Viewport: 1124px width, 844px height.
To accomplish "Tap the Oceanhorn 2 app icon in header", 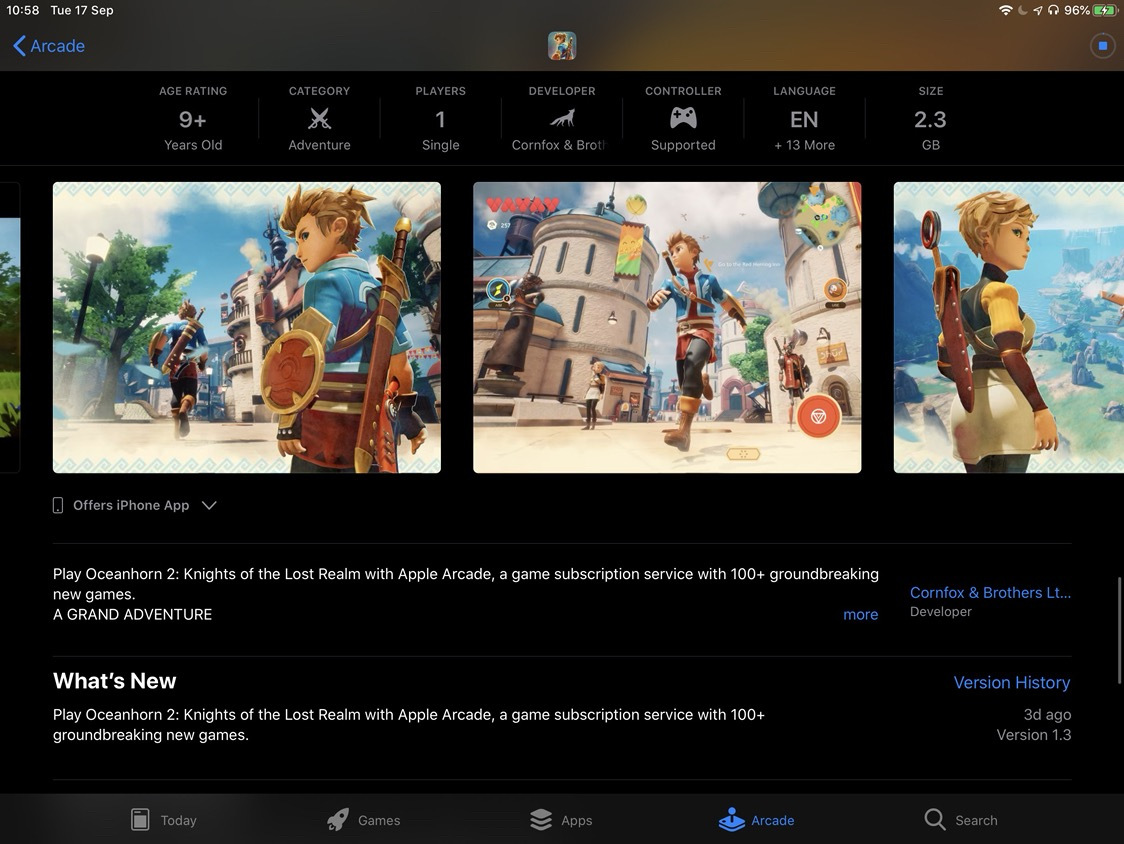I will tap(562, 46).
